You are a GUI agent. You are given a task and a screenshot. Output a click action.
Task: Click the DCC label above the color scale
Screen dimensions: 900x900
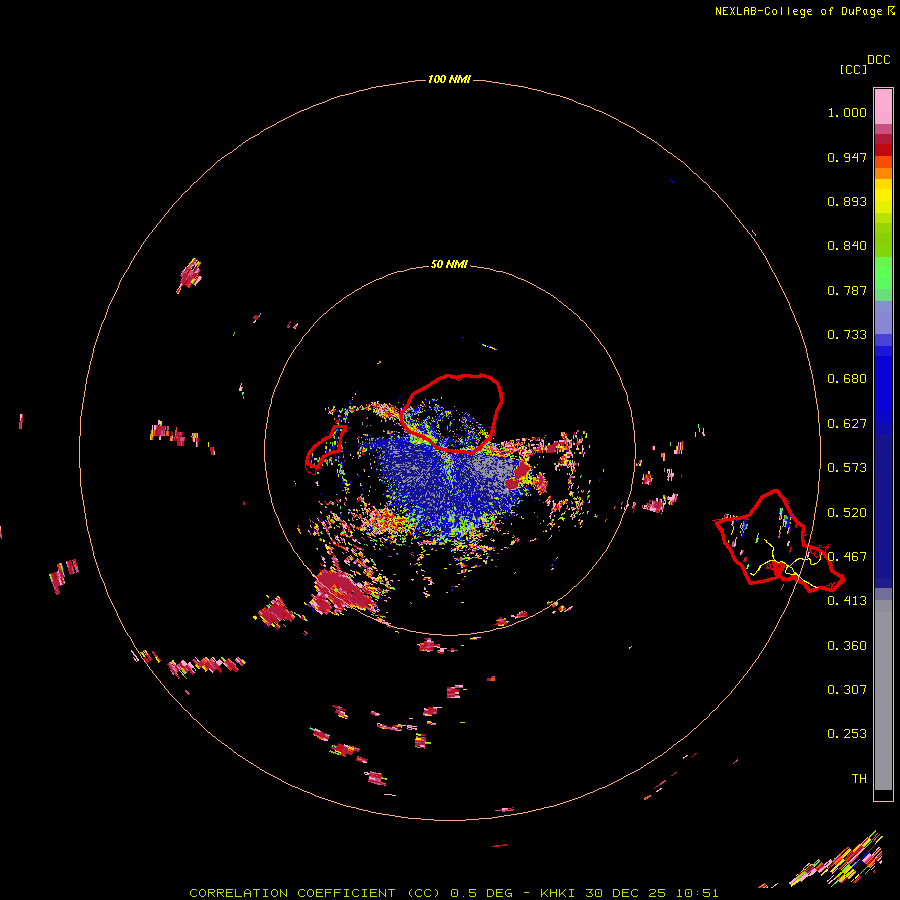click(x=879, y=60)
